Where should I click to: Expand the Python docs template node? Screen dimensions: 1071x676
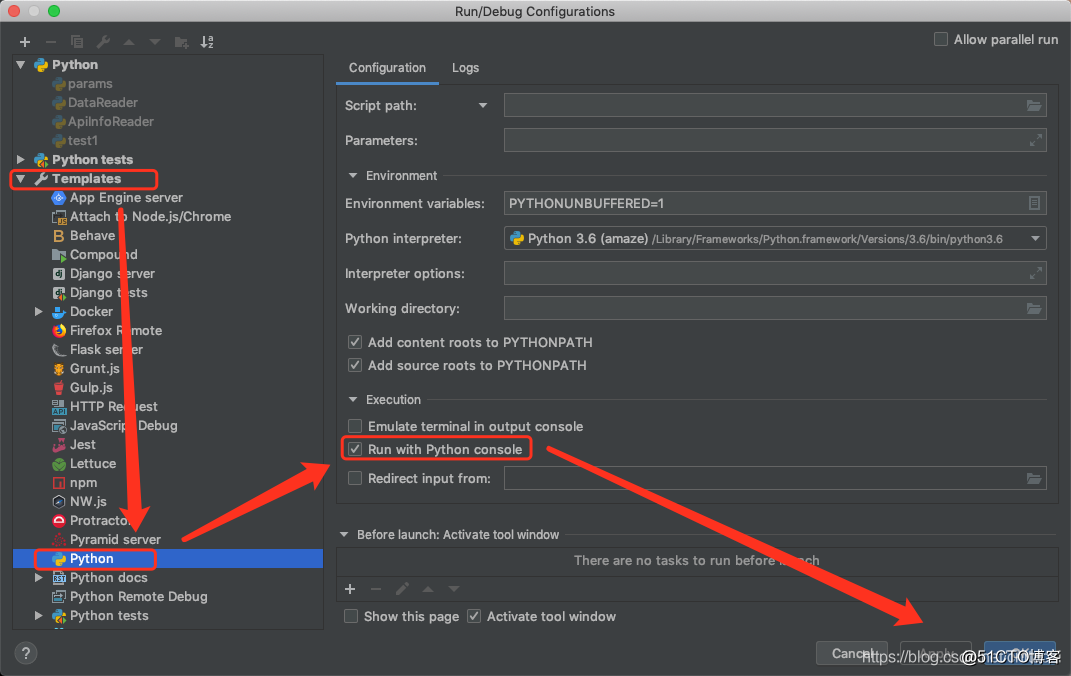pos(39,578)
